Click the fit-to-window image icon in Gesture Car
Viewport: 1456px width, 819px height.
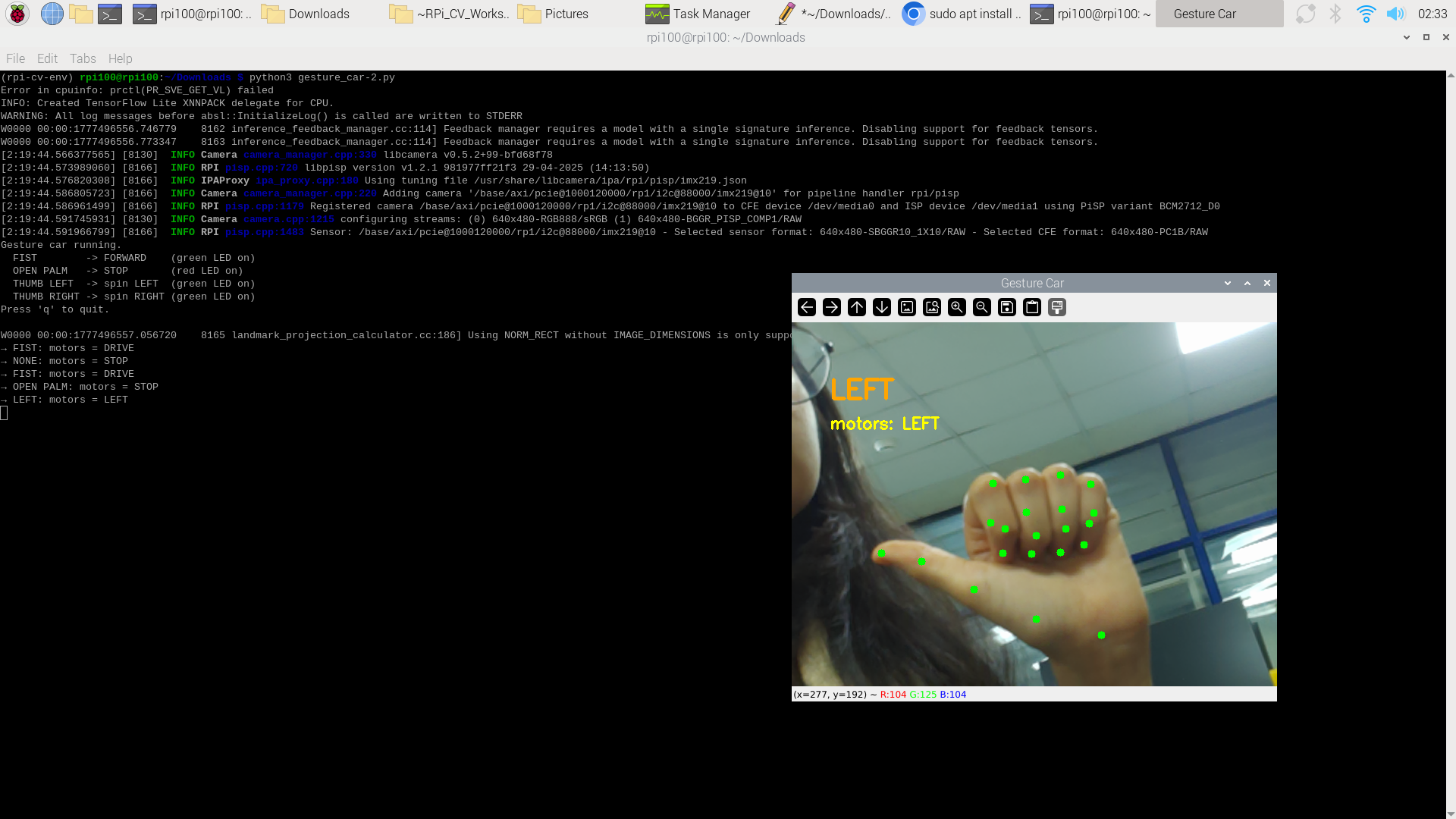(932, 307)
